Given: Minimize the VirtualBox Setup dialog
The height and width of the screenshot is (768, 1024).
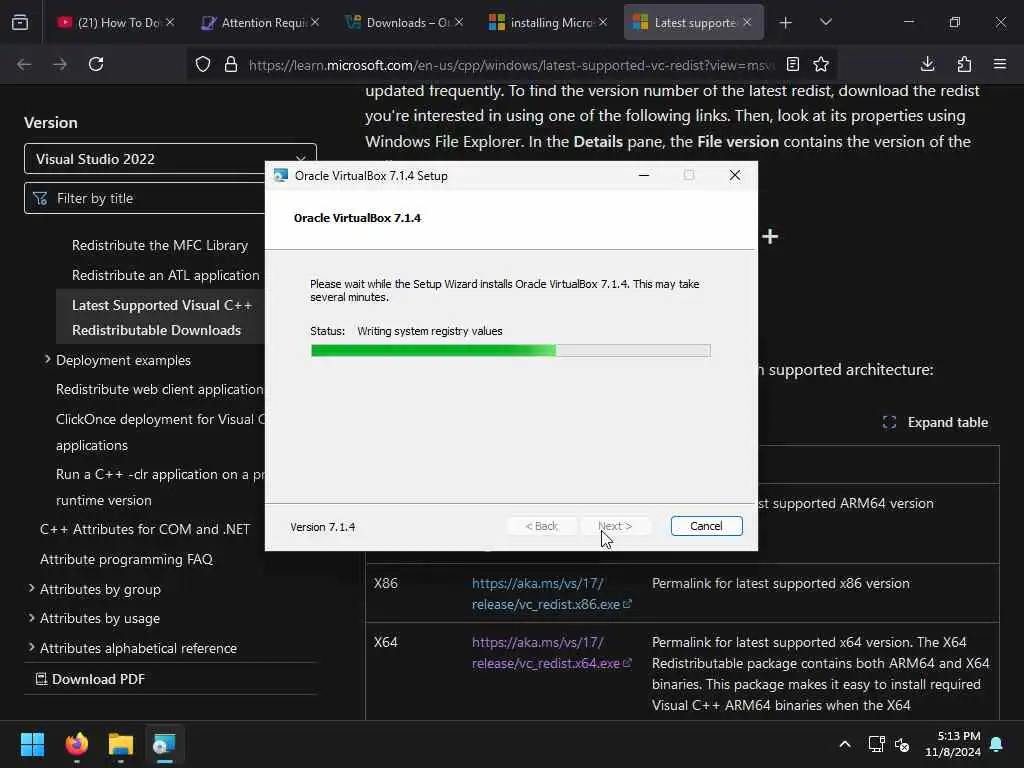Looking at the screenshot, I should 644,175.
